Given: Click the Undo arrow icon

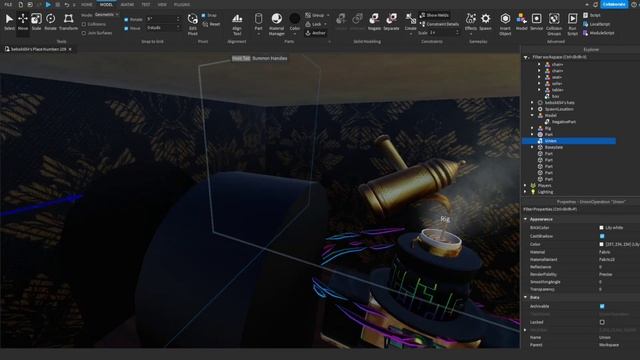Looking at the screenshot, I should point(67,4).
